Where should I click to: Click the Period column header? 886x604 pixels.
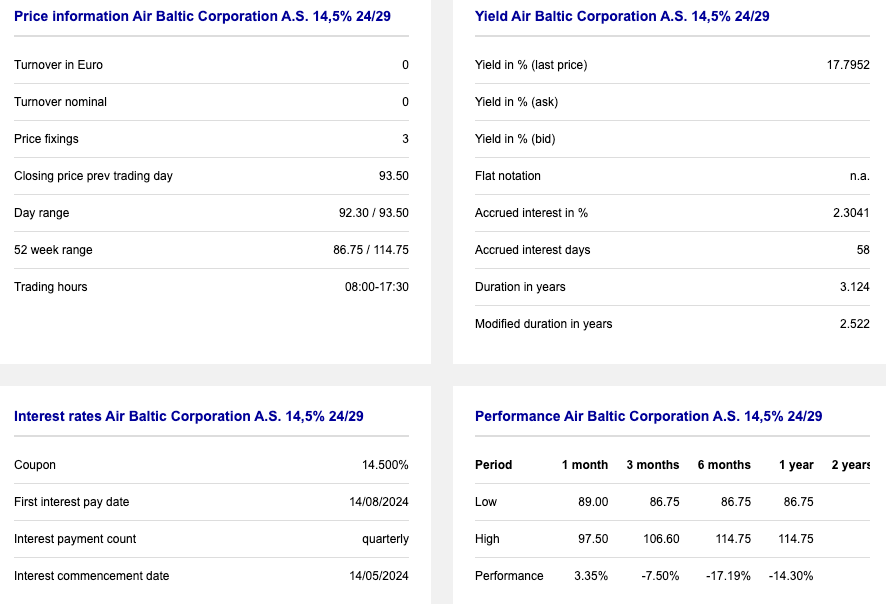pyautogui.click(x=493, y=465)
